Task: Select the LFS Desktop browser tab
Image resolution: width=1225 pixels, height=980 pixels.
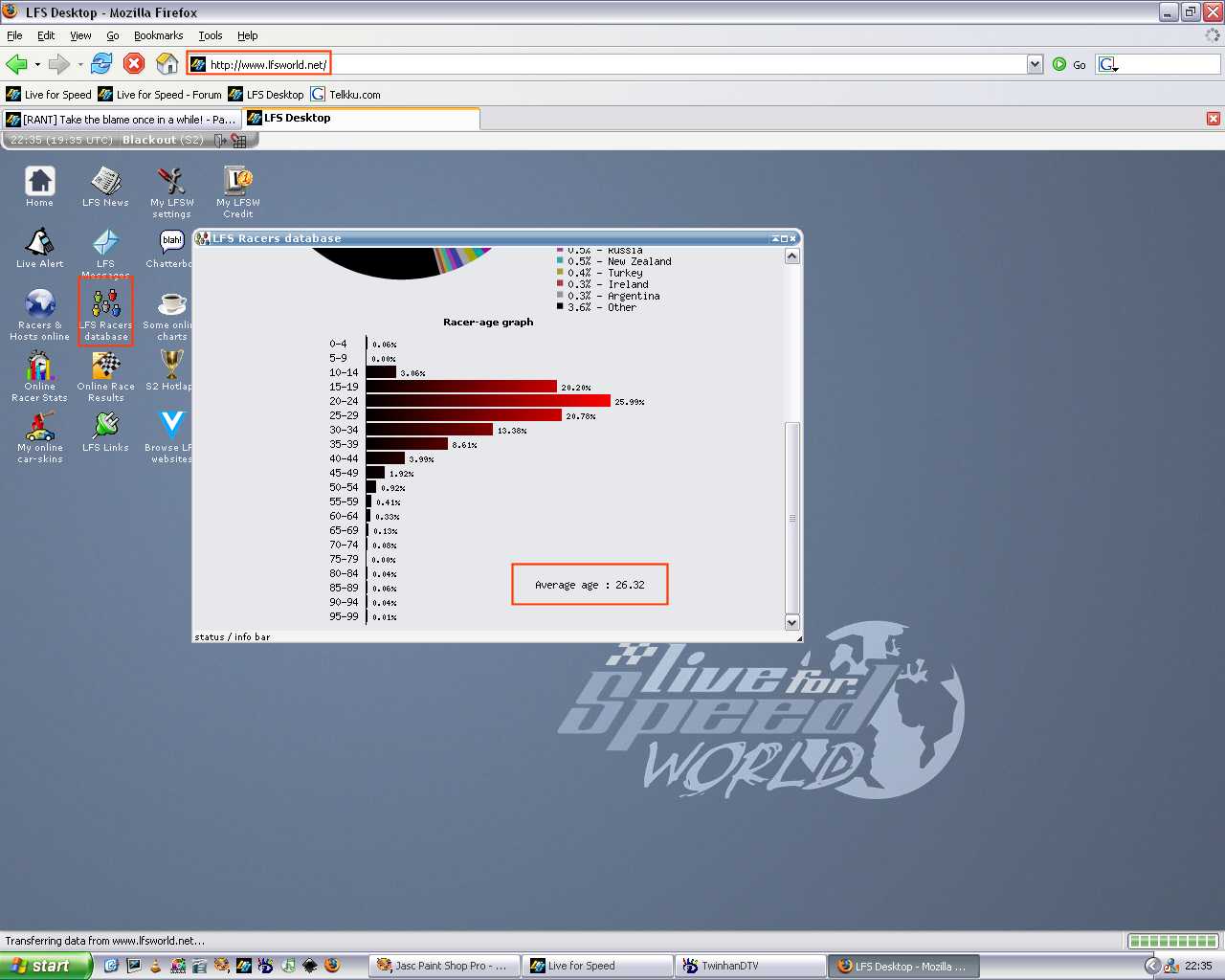Action: pyautogui.click(x=361, y=119)
